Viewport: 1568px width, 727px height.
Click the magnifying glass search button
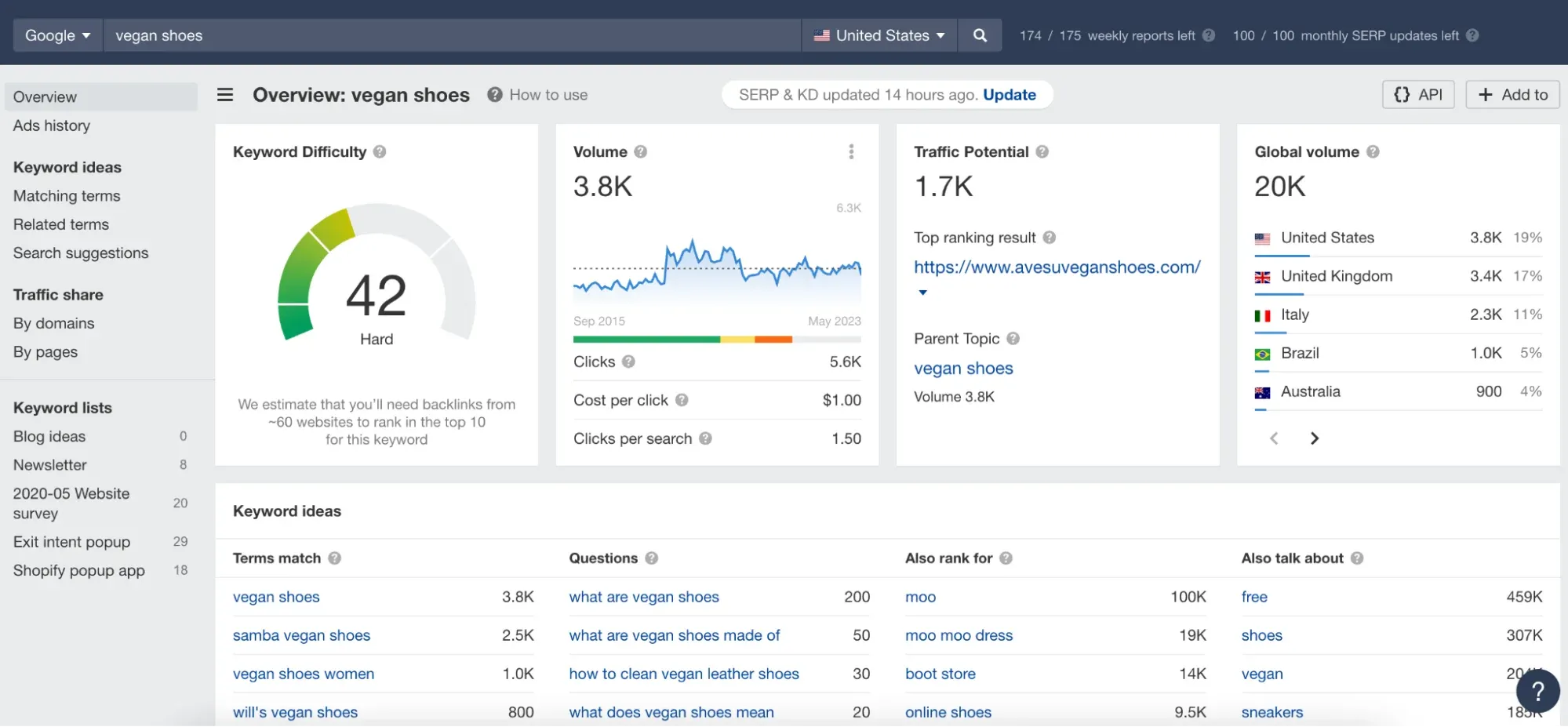pyautogui.click(x=979, y=35)
